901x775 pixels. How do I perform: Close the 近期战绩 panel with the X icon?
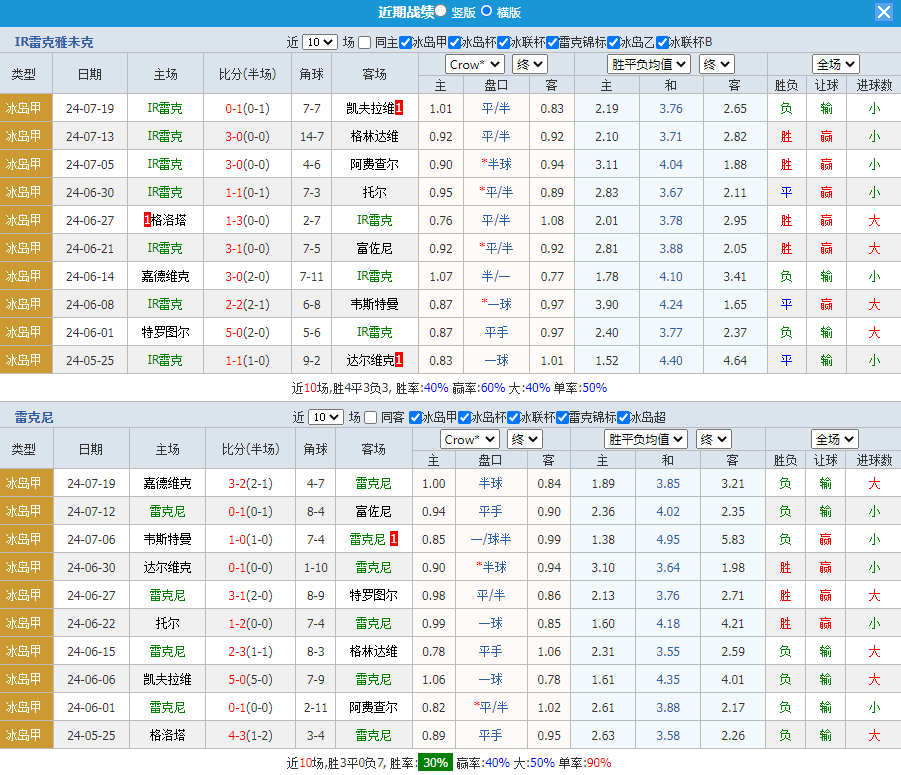click(x=883, y=12)
